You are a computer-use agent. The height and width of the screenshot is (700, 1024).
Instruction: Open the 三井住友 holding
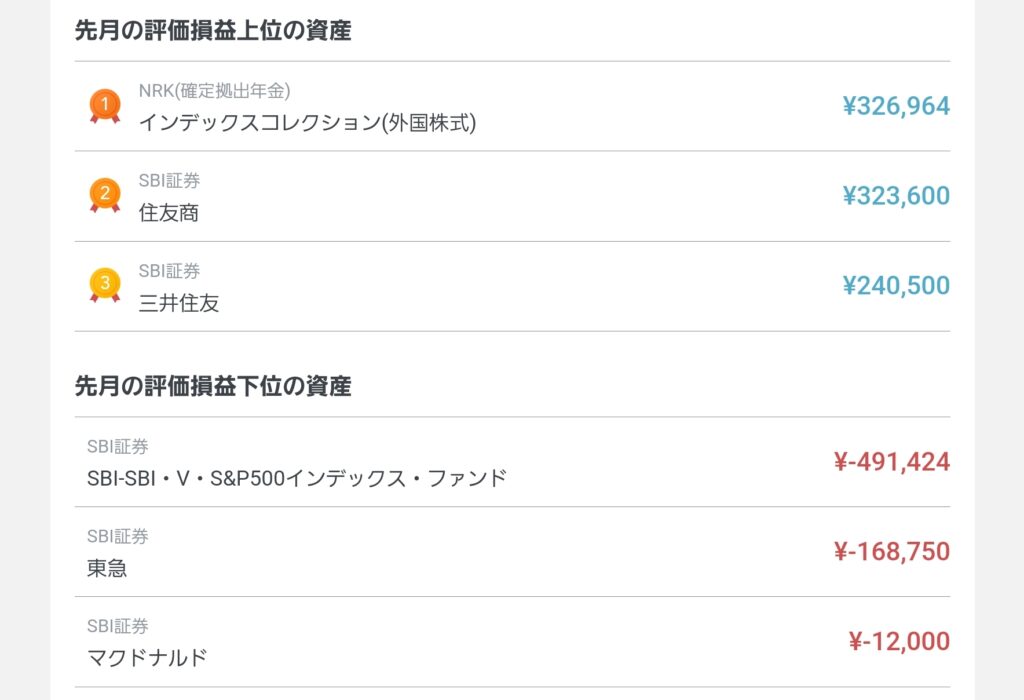(179, 303)
